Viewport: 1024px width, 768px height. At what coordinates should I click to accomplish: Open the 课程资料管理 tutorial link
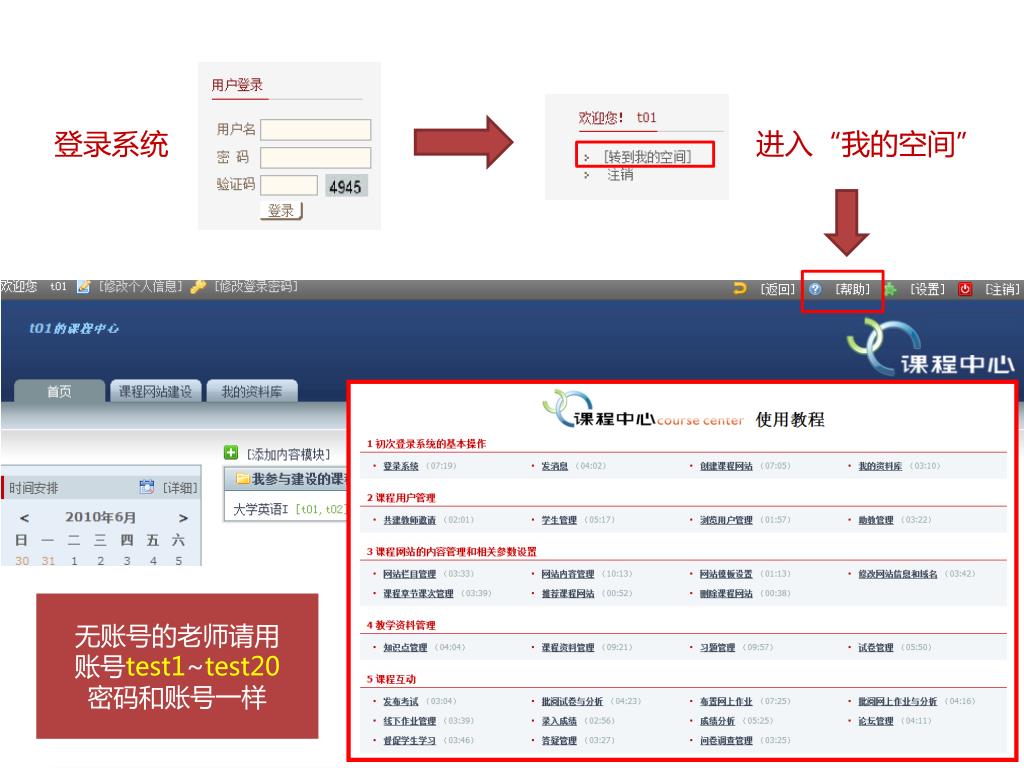(568, 648)
